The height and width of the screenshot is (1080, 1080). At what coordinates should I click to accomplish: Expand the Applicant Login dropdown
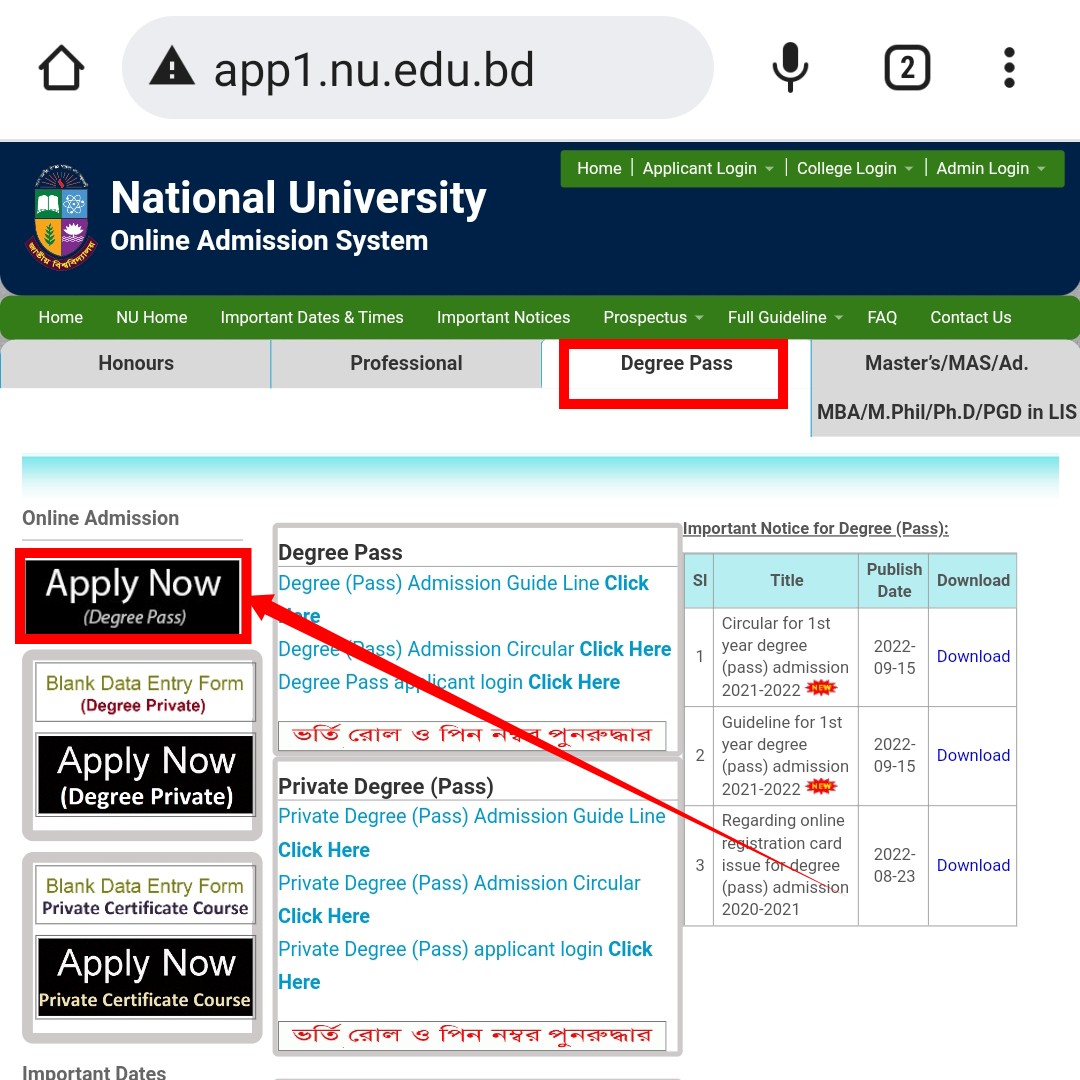(707, 168)
